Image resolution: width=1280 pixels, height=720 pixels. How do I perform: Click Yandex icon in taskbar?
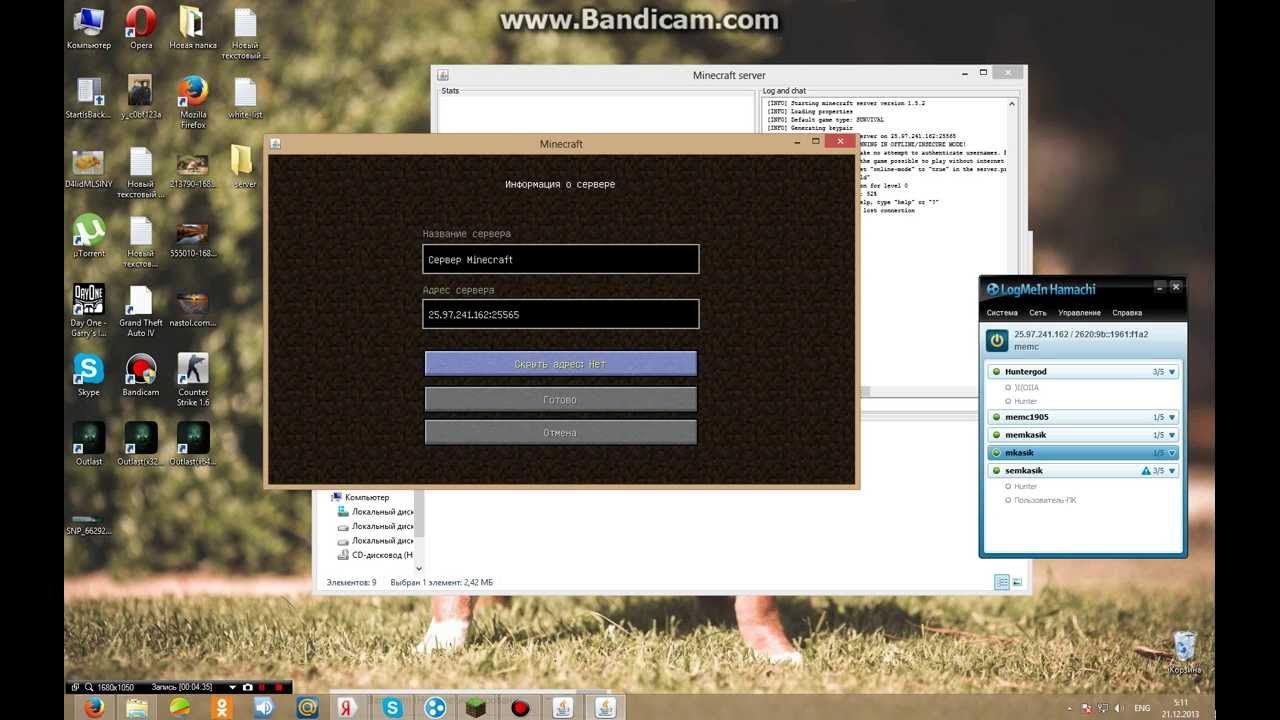point(347,707)
